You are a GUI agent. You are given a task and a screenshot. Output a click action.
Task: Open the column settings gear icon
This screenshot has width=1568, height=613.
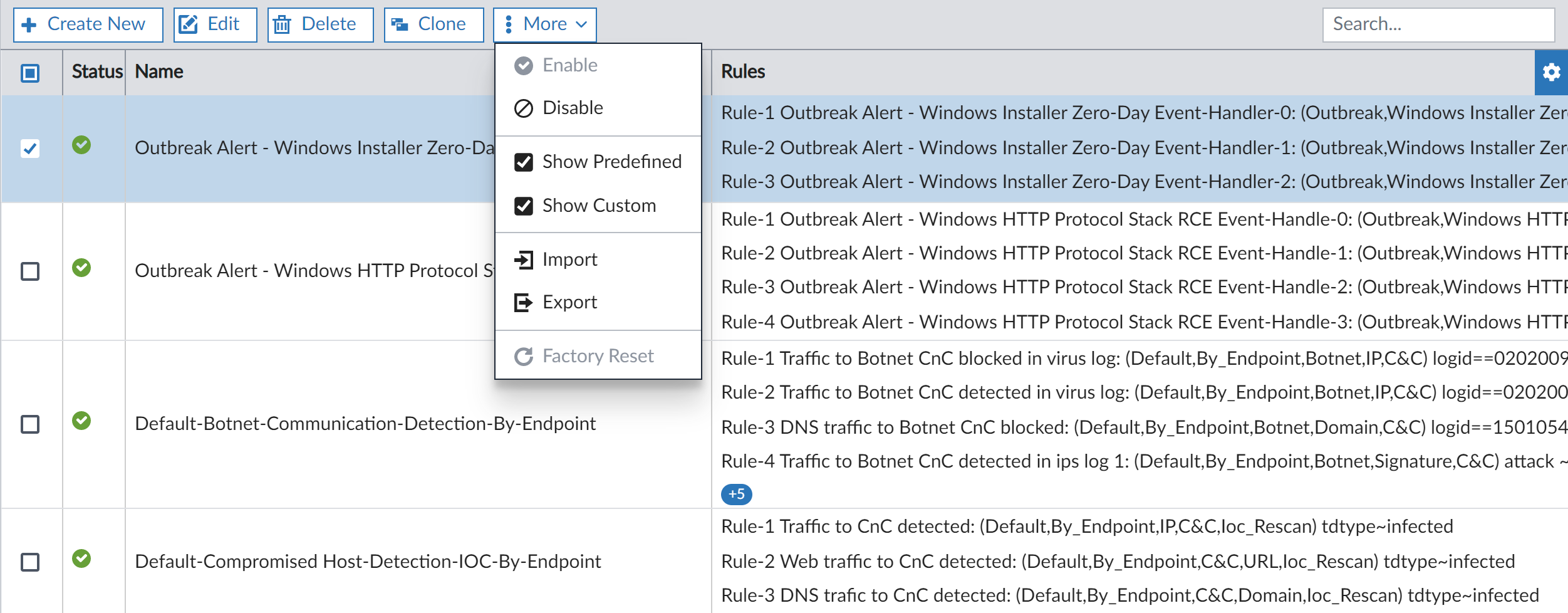[1552, 72]
